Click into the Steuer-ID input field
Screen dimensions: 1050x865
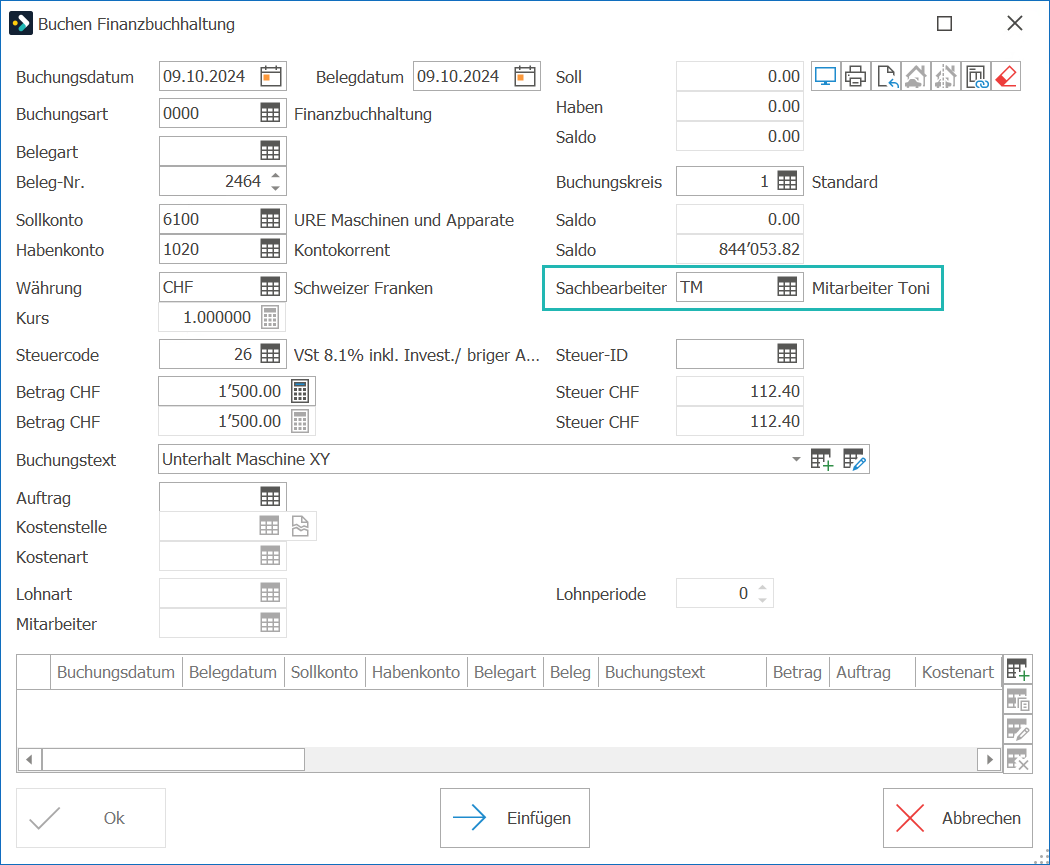point(726,354)
